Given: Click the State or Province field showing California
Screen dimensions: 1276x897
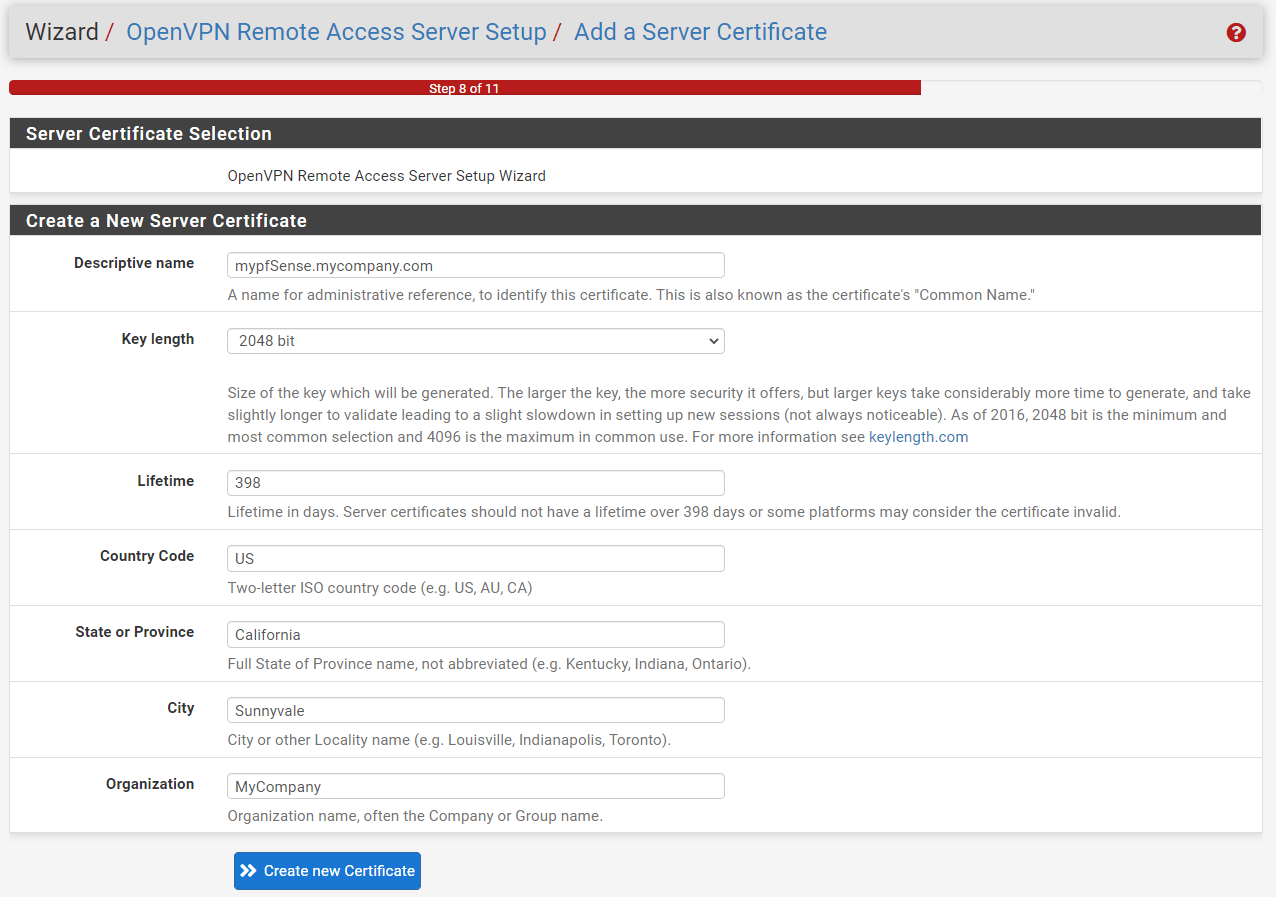Looking at the screenshot, I should coord(475,634).
